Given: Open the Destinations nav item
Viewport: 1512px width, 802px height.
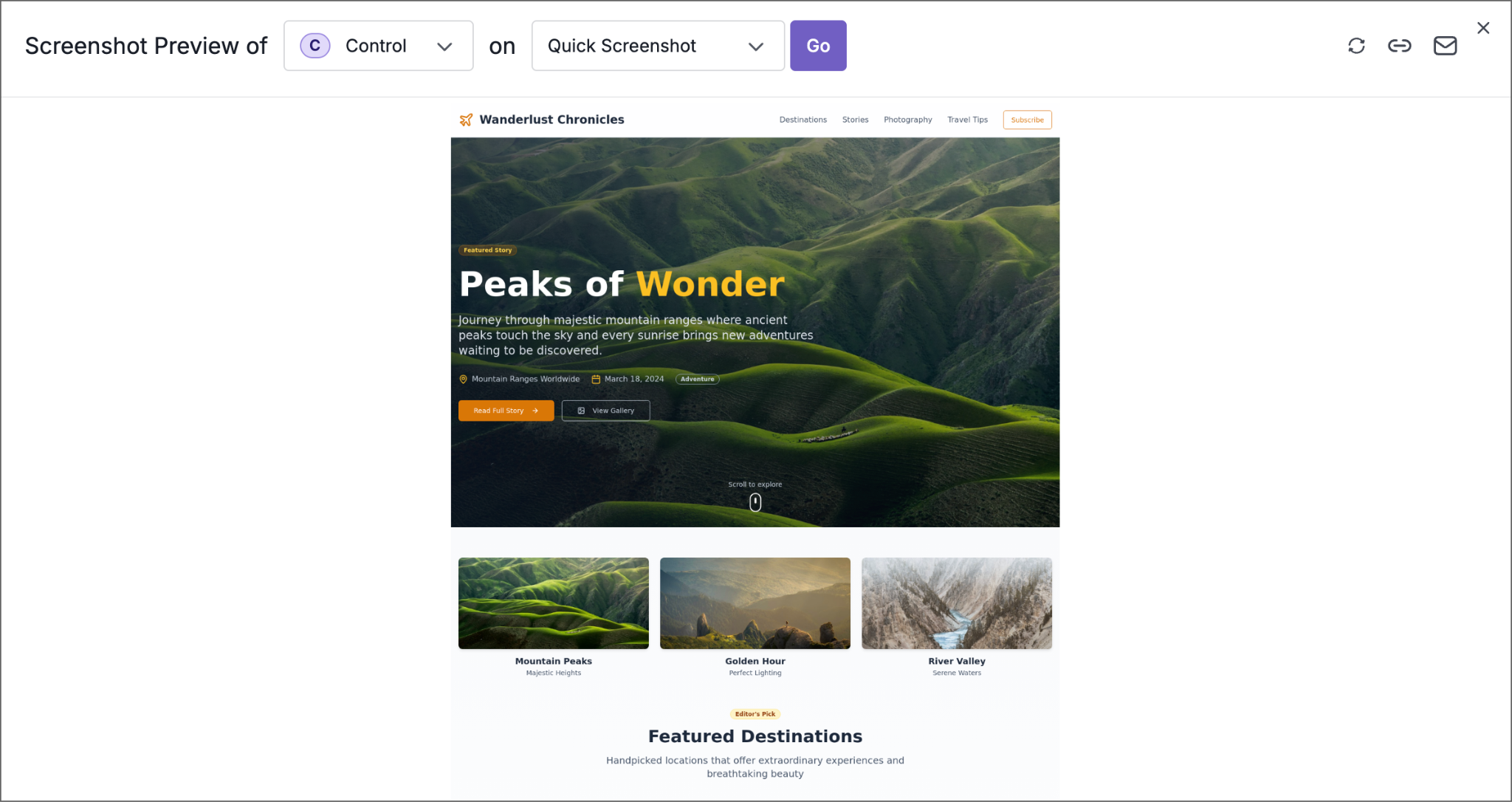Looking at the screenshot, I should (x=803, y=120).
